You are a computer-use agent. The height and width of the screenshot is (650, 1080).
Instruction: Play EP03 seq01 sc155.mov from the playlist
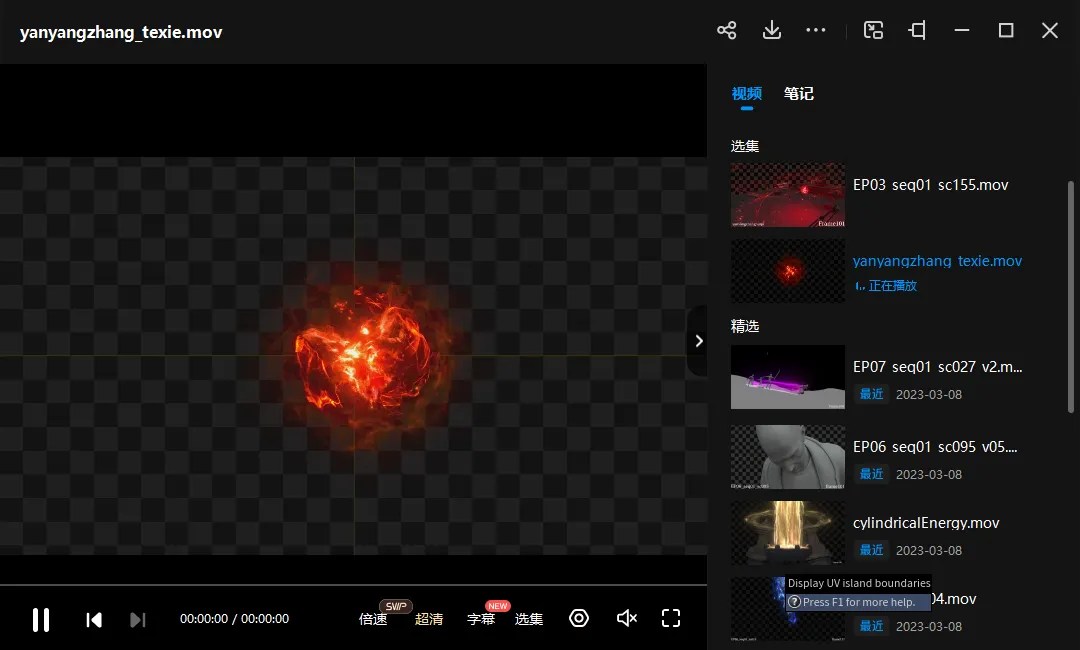pos(788,195)
